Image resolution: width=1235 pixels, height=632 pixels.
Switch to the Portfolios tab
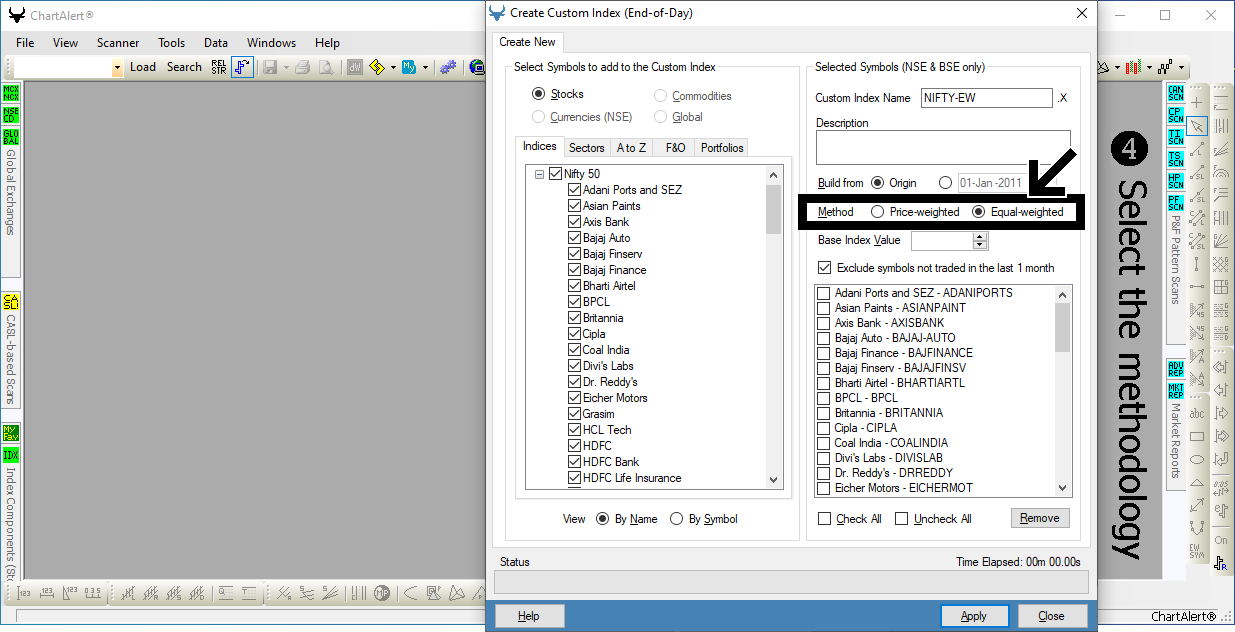pyautogui.click(x=722, y=148)
